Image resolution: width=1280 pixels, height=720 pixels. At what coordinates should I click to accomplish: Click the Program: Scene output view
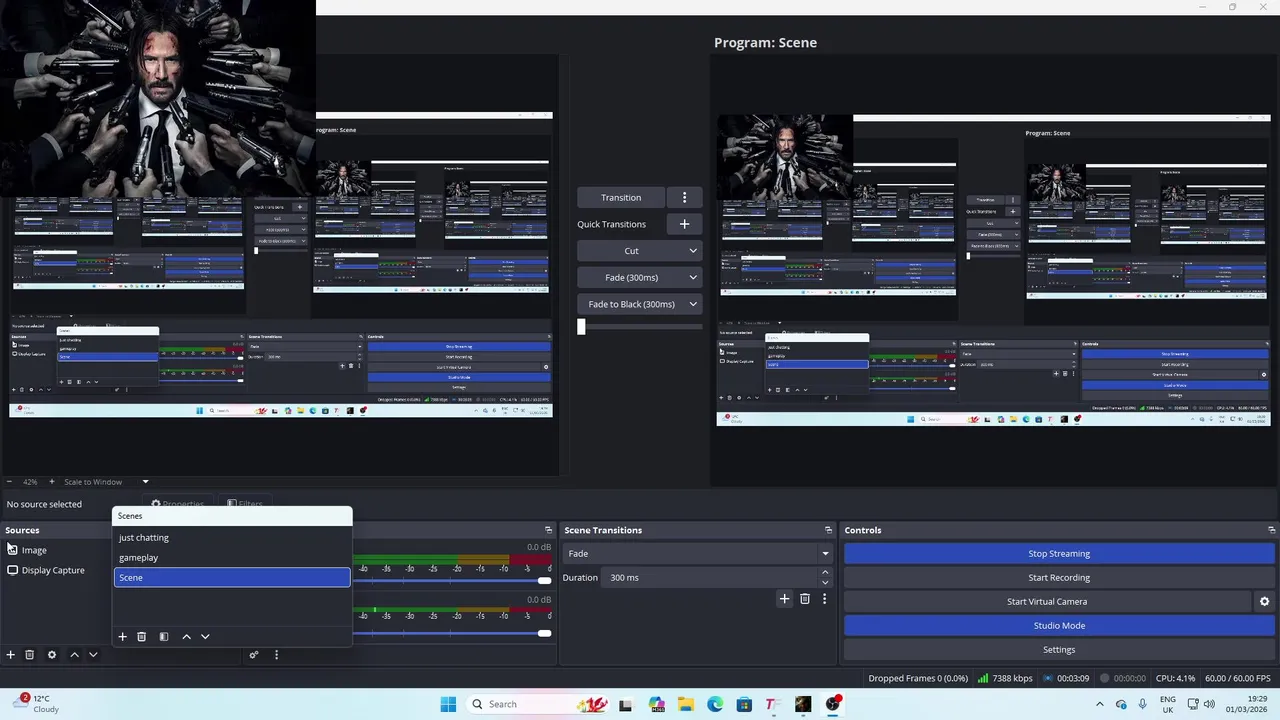point(993,270)
